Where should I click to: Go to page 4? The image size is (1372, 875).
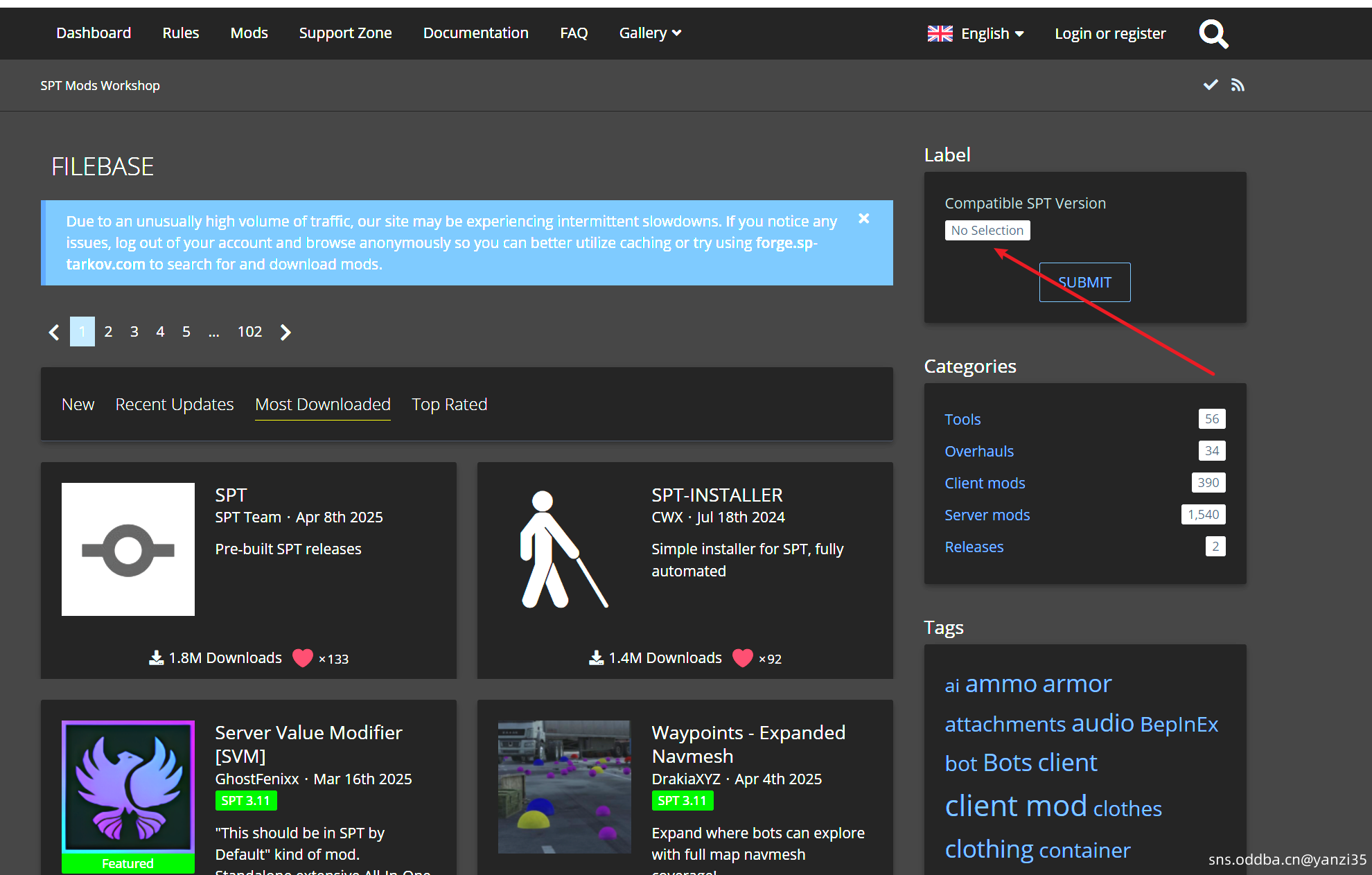click(x=160, y=332)
